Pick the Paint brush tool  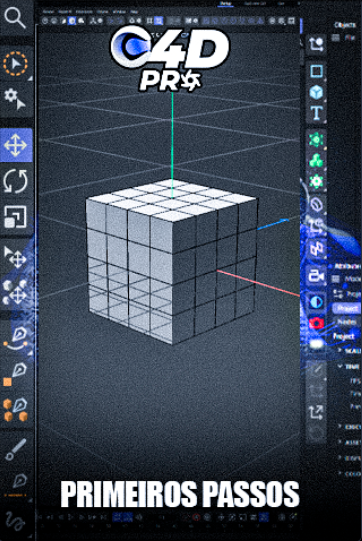(16, 450)
